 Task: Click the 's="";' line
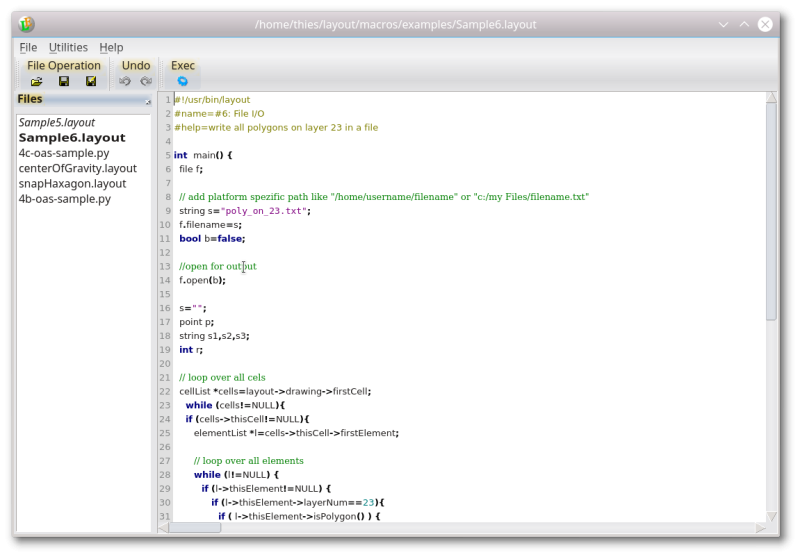pyautogui.click(x=193, y=308)
